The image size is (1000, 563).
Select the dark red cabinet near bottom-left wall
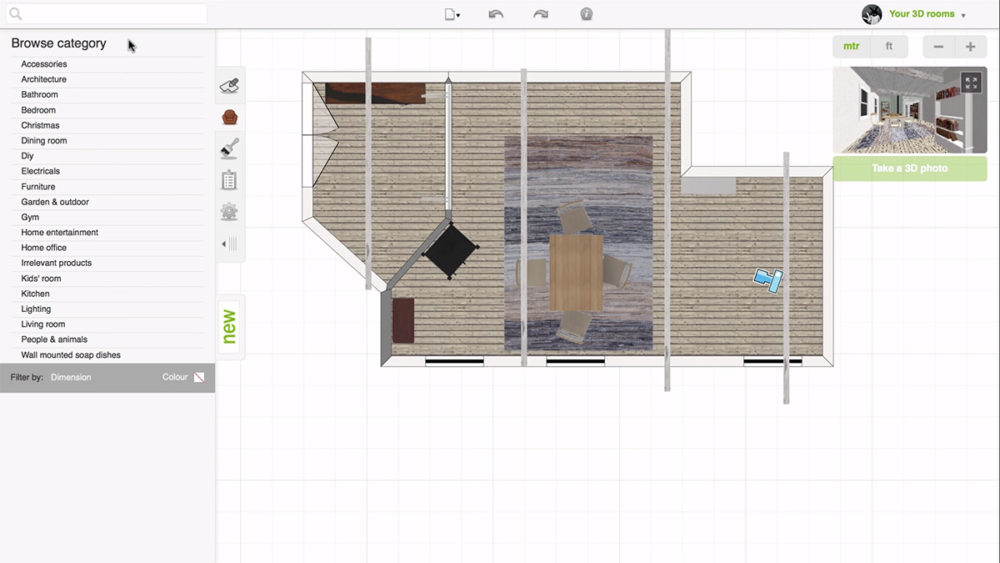pyautogui.click(x=403, y=321)
